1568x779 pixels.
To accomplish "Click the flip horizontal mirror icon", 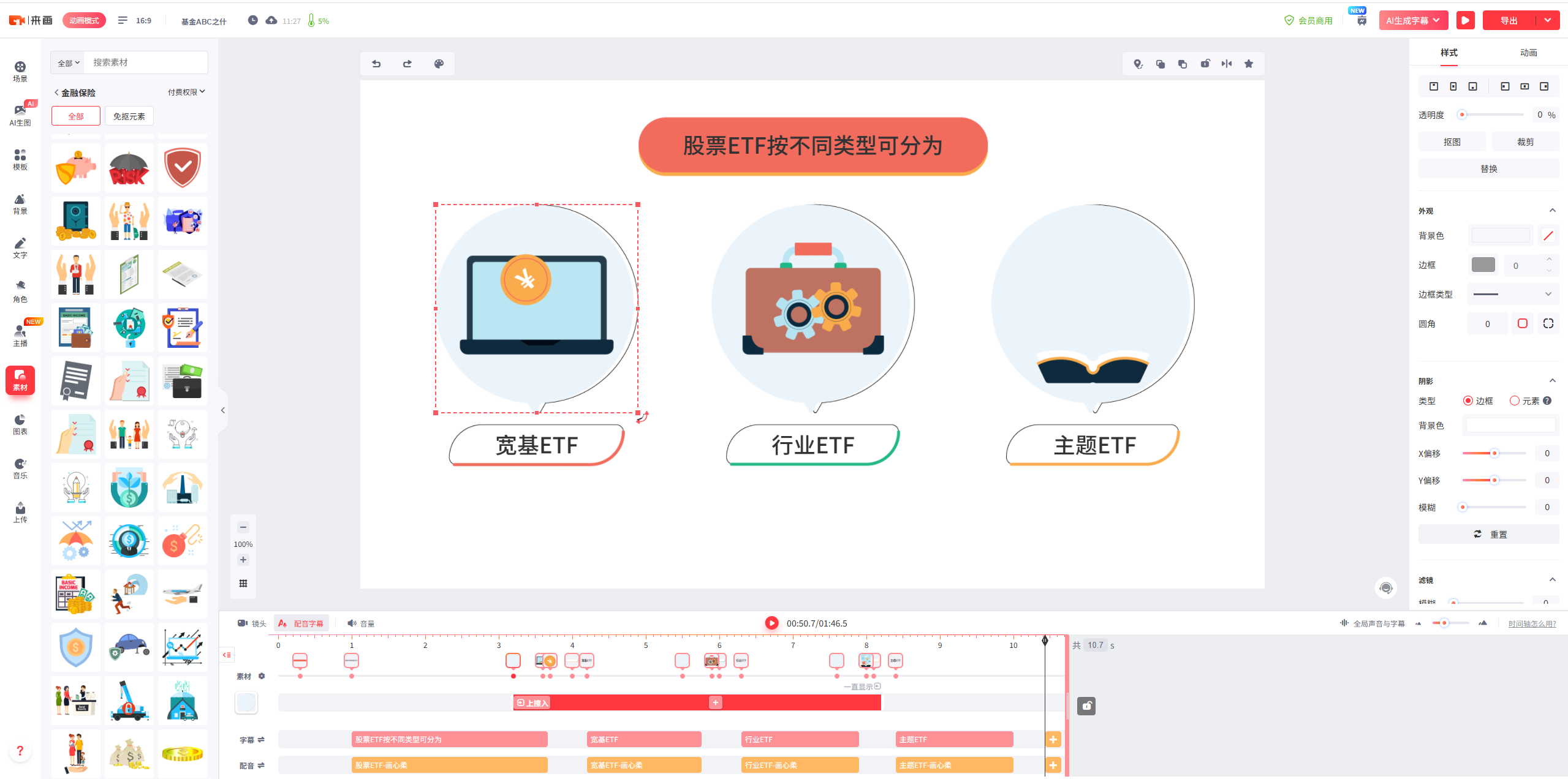I will (1227, 64).
